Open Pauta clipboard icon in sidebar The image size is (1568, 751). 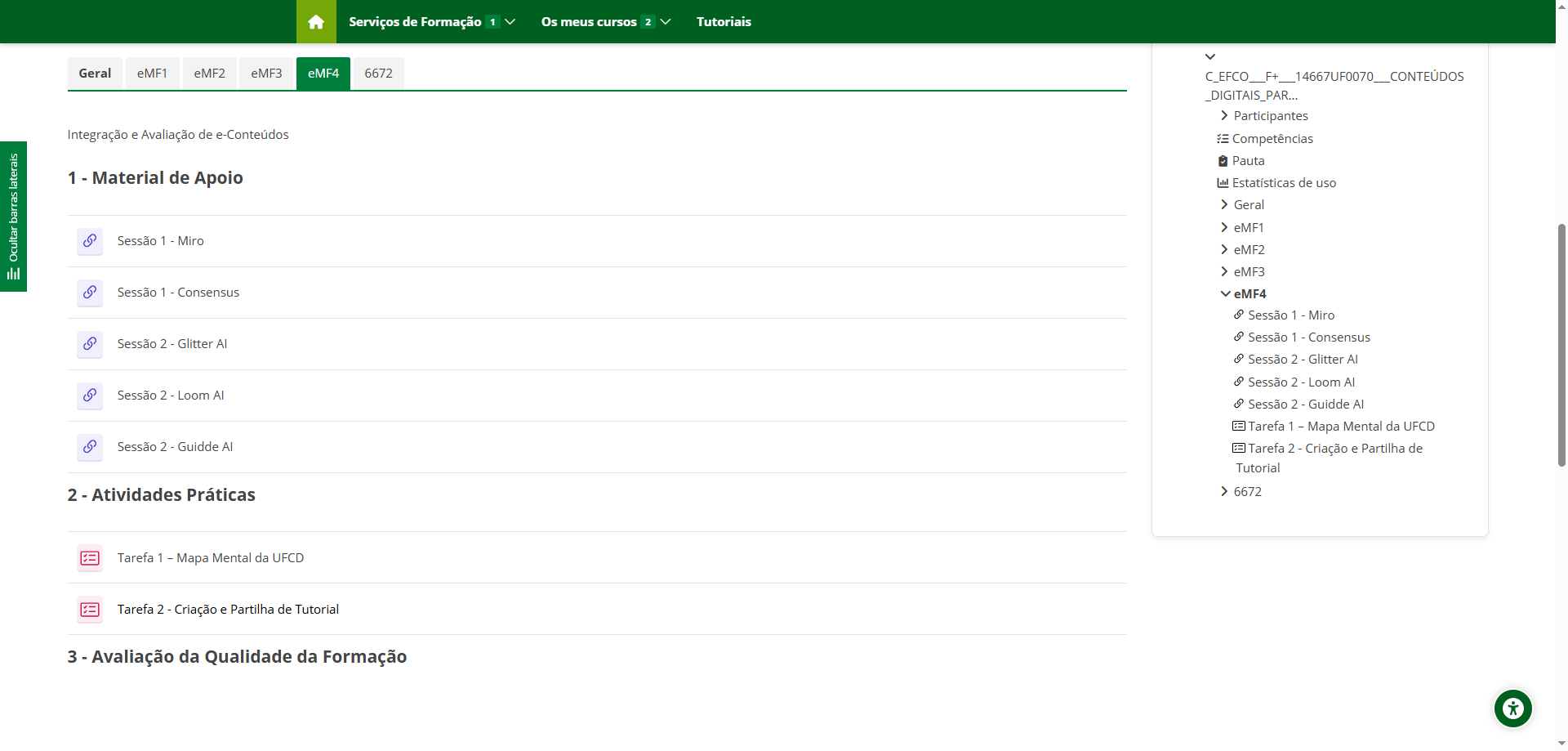(1223, 161)
